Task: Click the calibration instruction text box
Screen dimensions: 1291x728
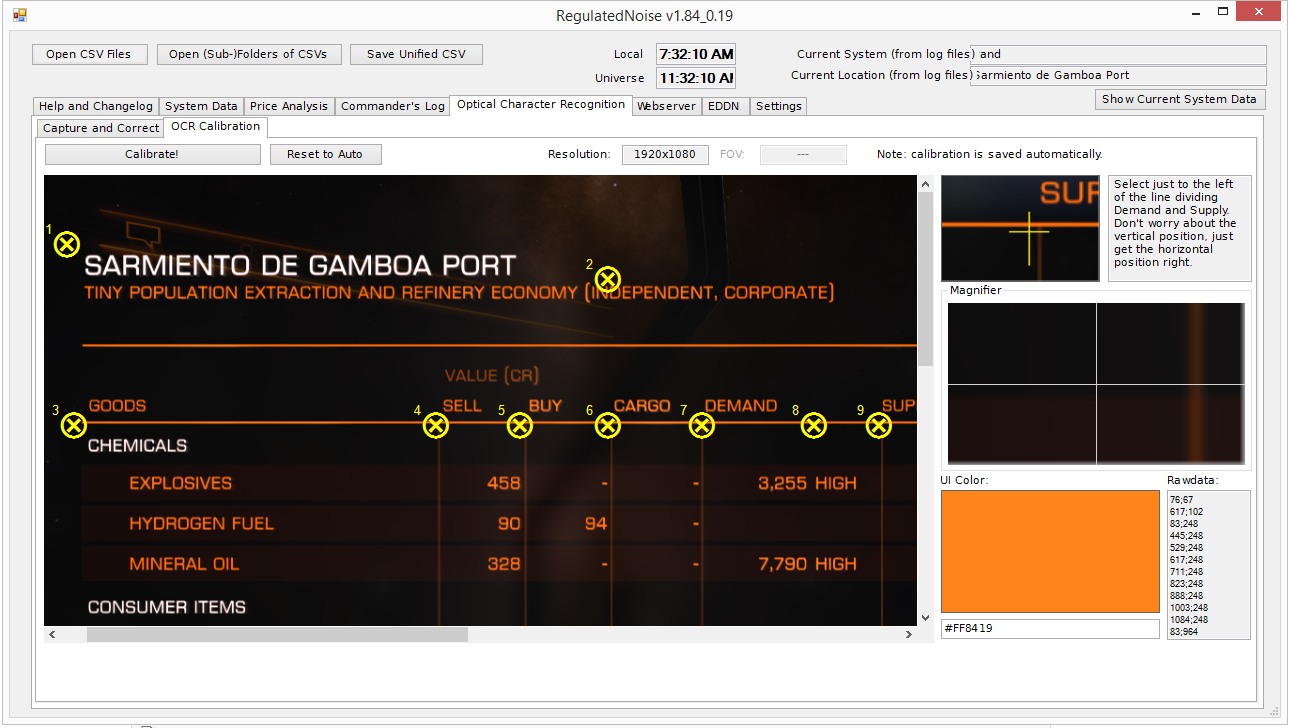Action: coord(1180,229)
